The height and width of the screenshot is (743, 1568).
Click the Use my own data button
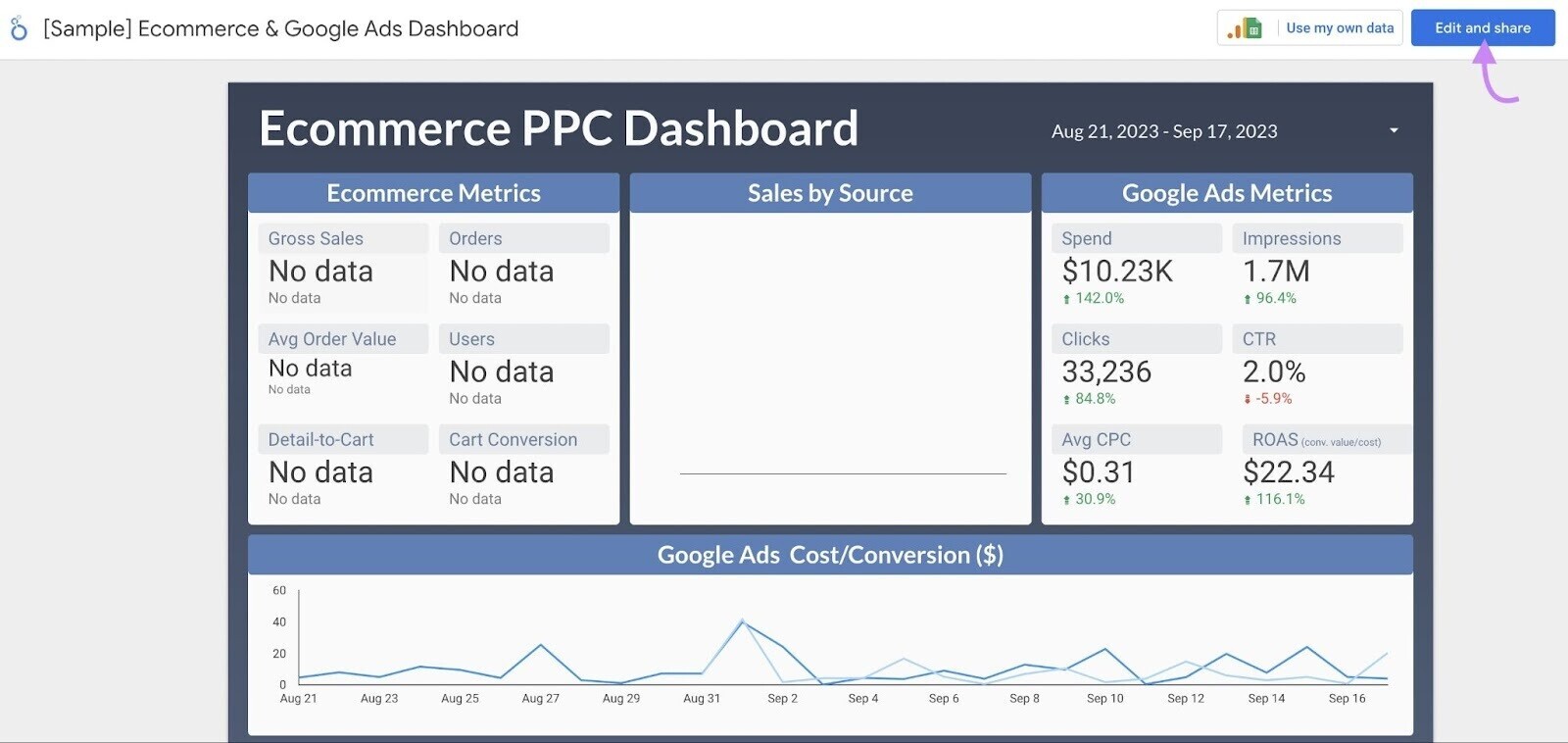1339,27
